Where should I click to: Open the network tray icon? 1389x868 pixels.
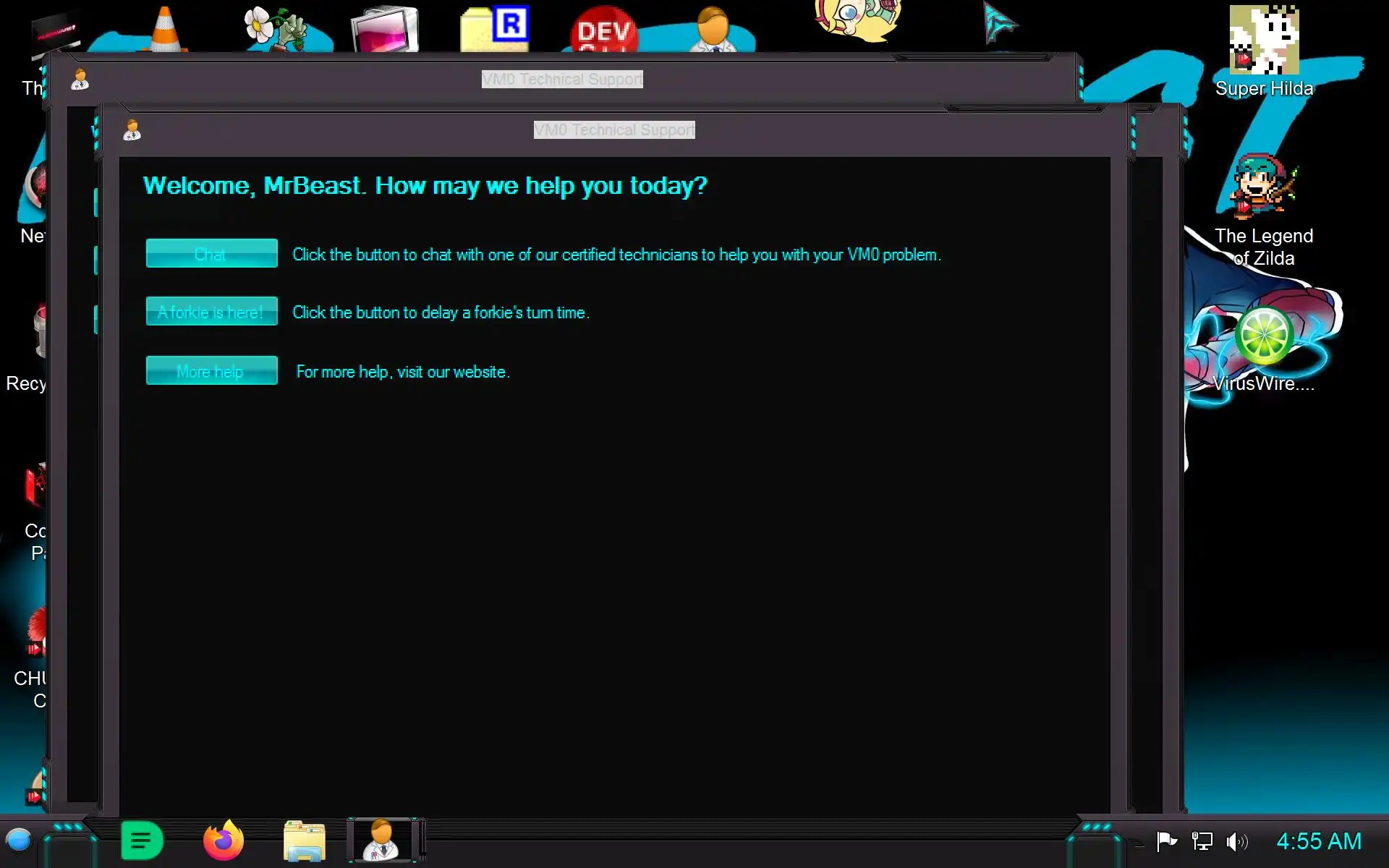tap(1202, 841)
